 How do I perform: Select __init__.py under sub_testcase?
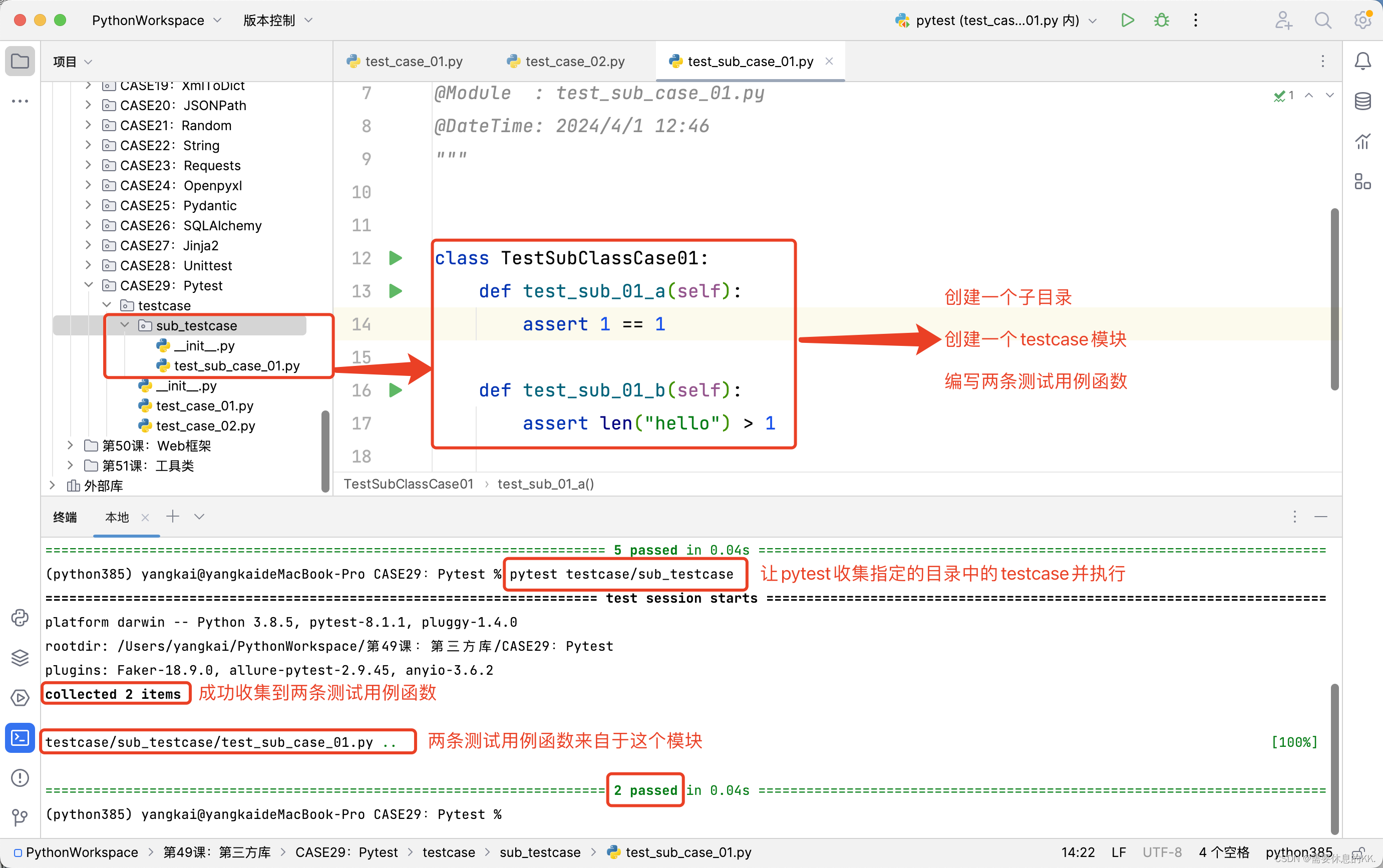pyautogui.click(x=196, y=345)
